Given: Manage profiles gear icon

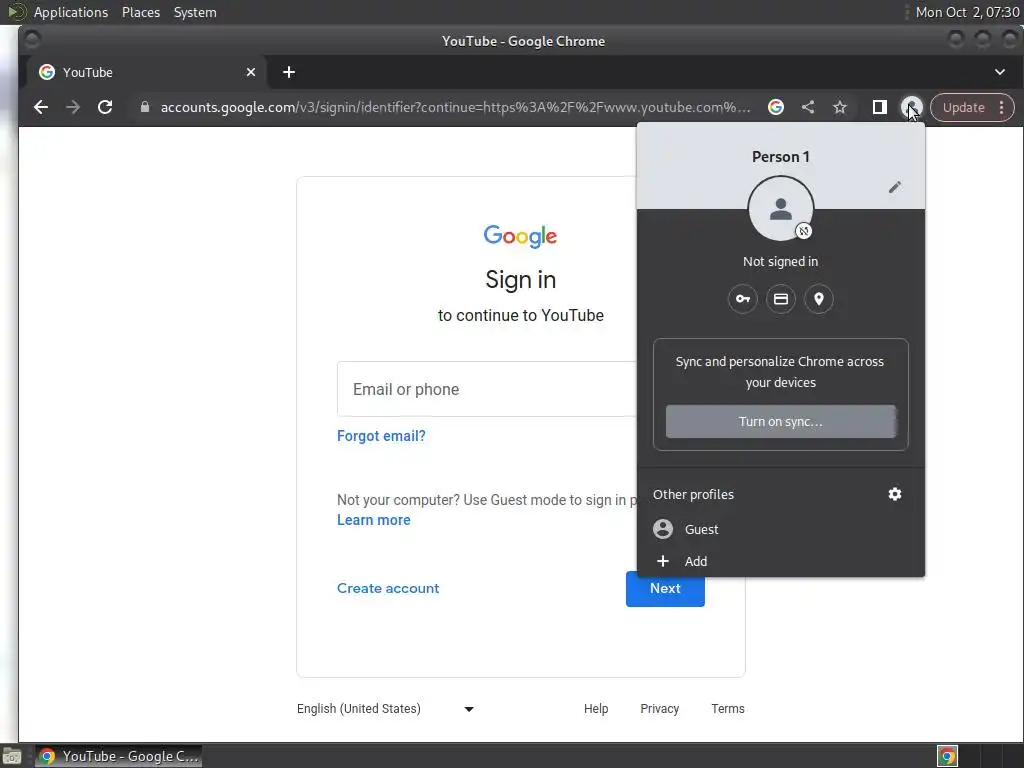Looking at the screenshot, I should 895,494.
